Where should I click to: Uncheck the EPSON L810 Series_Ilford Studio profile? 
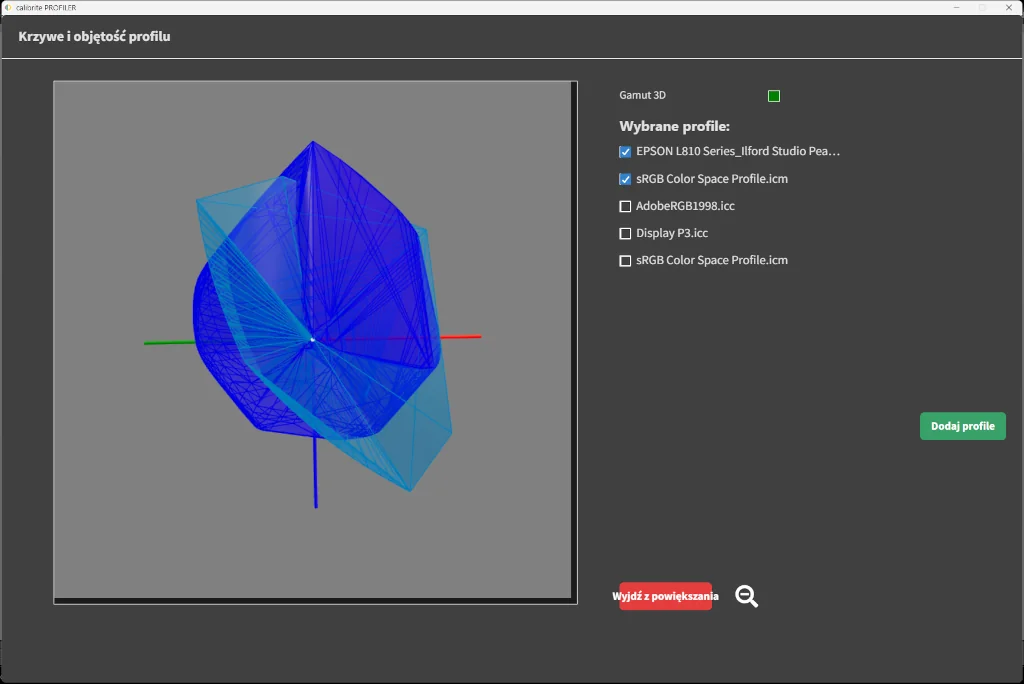coord(625,152)
